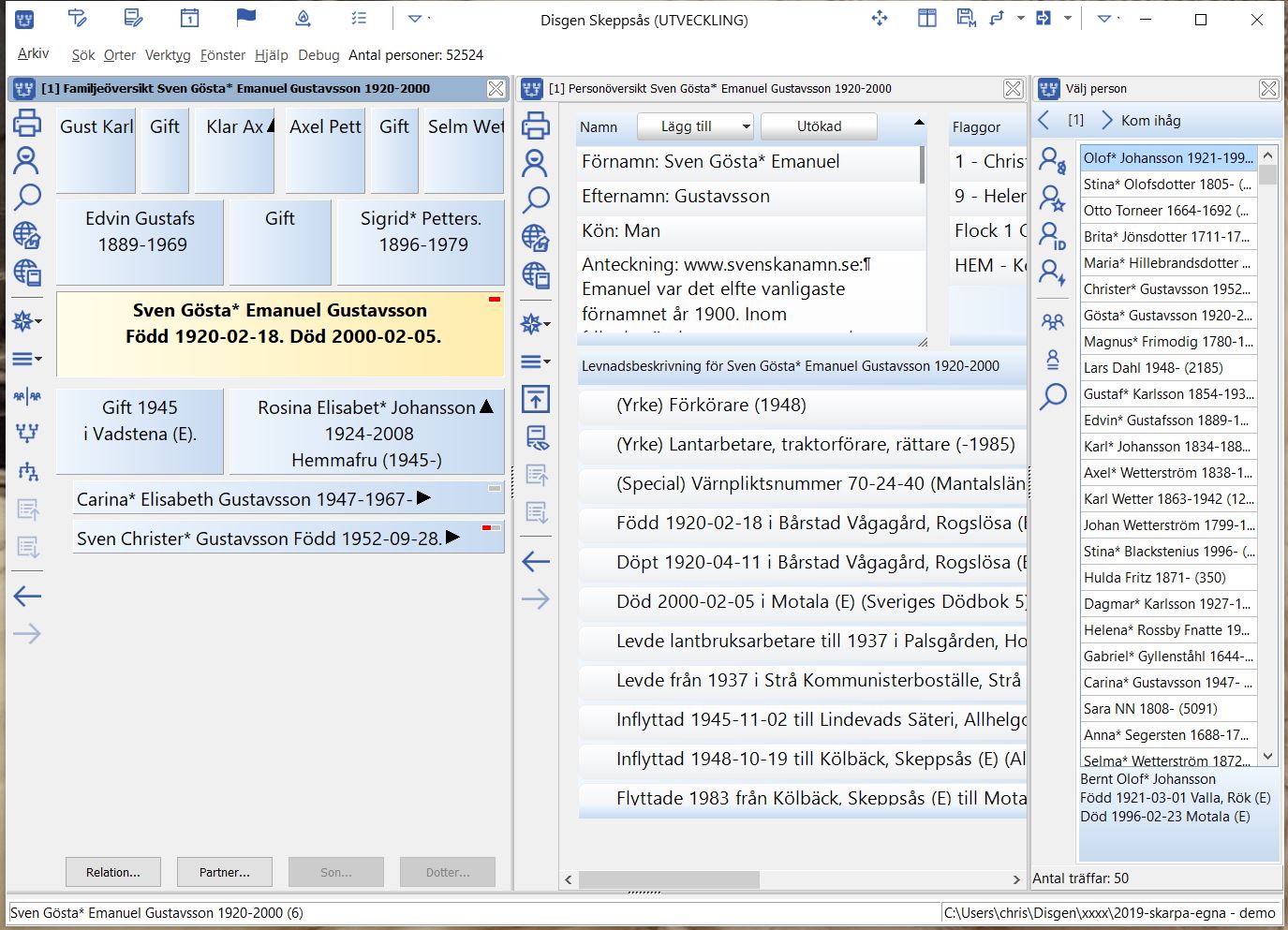Click person-with-ID icon in Välj person

[x=1053, y=236]
